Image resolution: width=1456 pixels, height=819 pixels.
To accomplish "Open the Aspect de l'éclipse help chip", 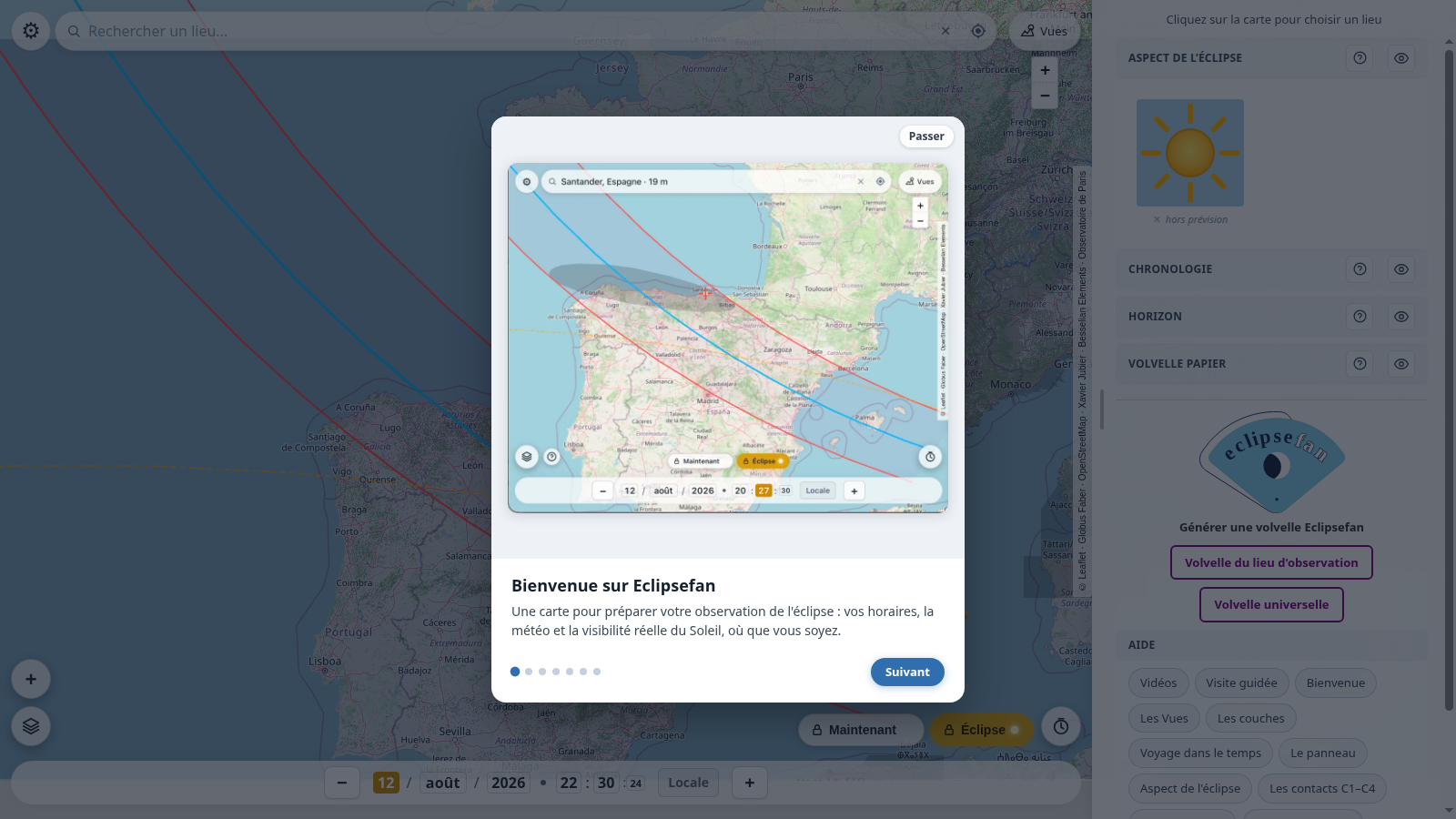I will (x=1190, y=789).
